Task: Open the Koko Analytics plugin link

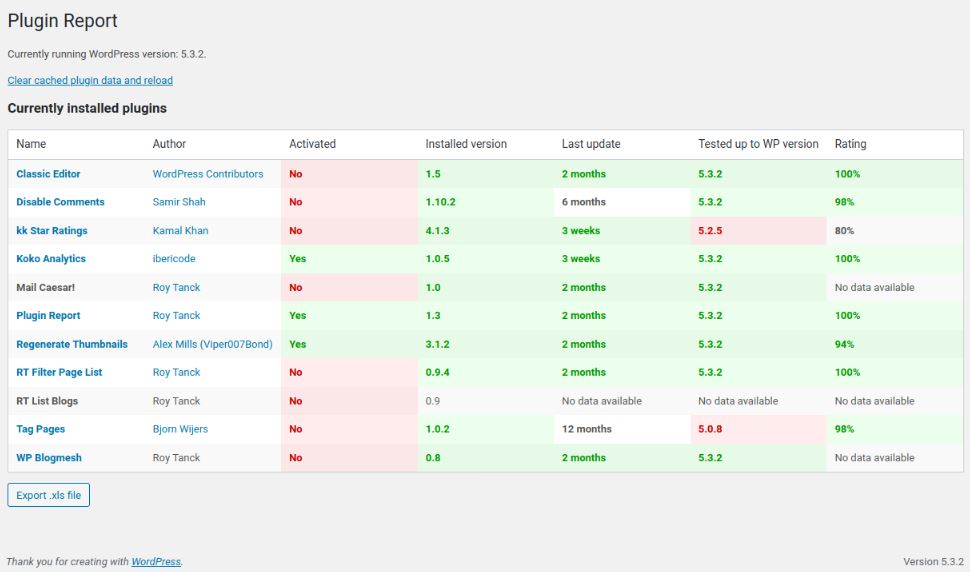Action: pos(51,258)
